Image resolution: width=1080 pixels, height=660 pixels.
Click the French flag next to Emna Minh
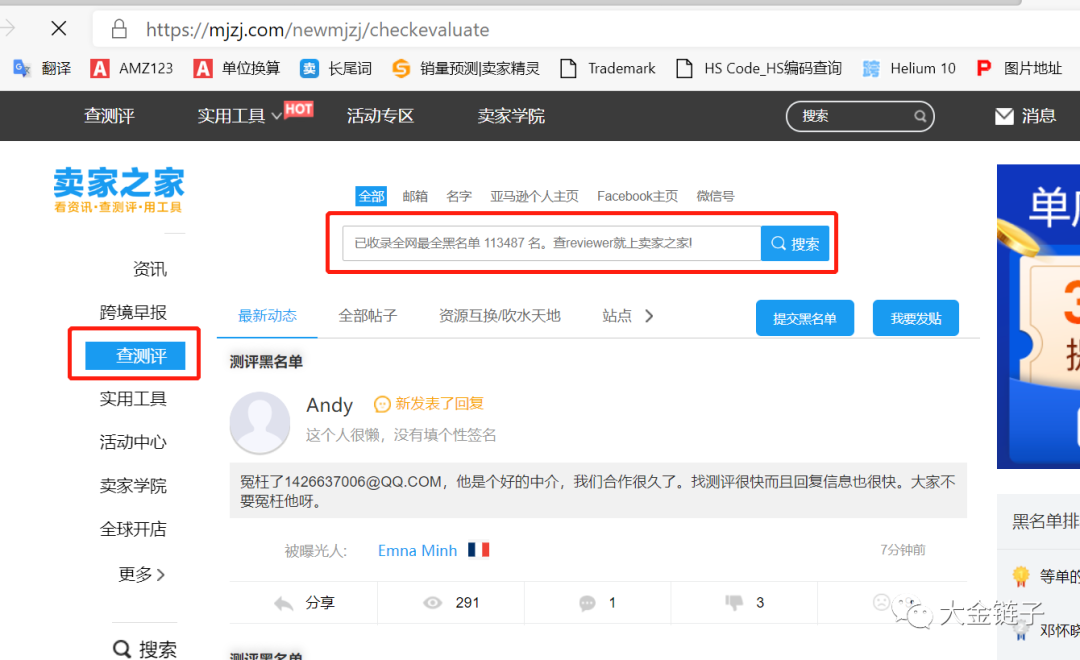[x=478, y=549]
